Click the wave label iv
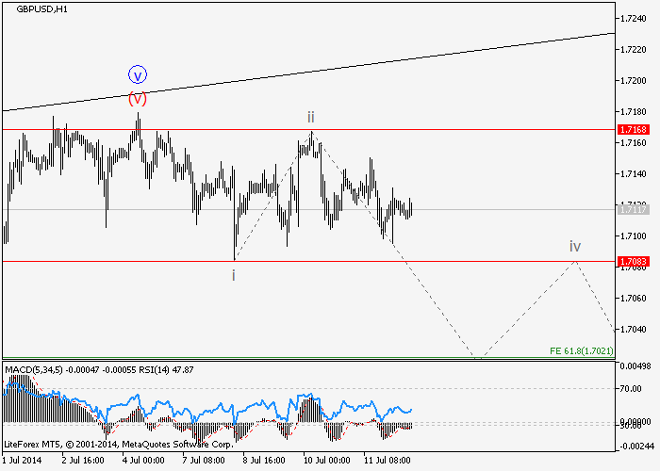Viewport: 660px width, 471px height. [575, 246]
